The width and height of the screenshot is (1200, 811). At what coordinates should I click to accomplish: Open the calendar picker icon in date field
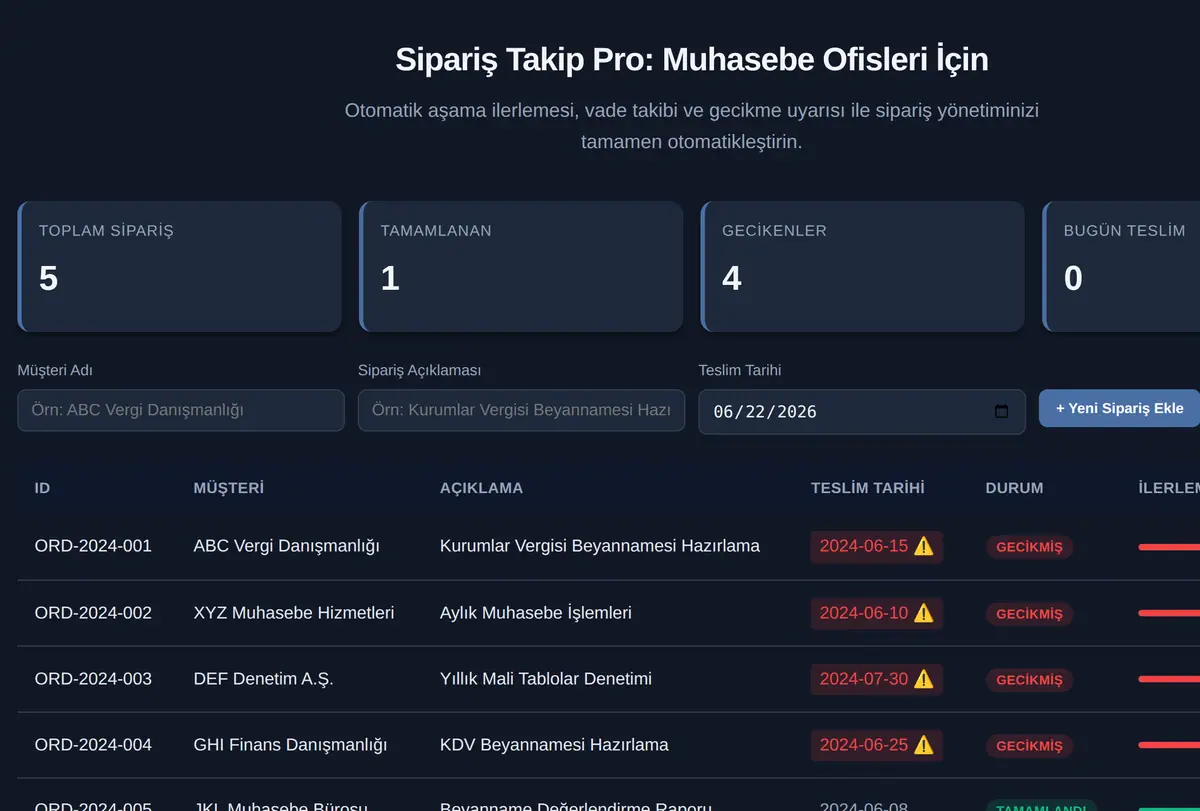click(1002, 411)
